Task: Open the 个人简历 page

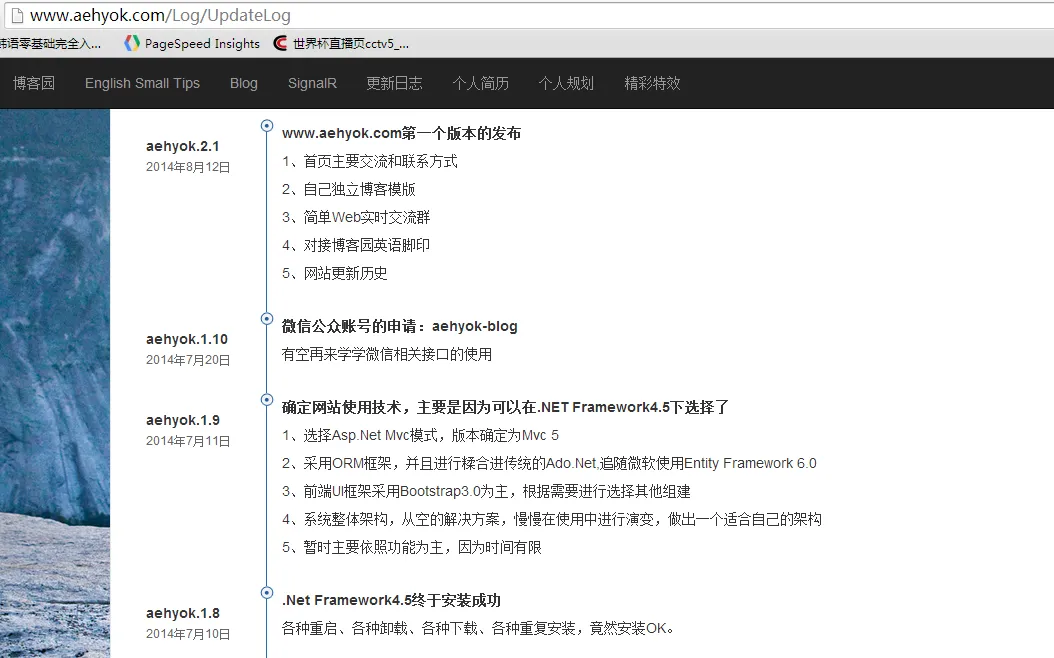Action: [480, 83]
